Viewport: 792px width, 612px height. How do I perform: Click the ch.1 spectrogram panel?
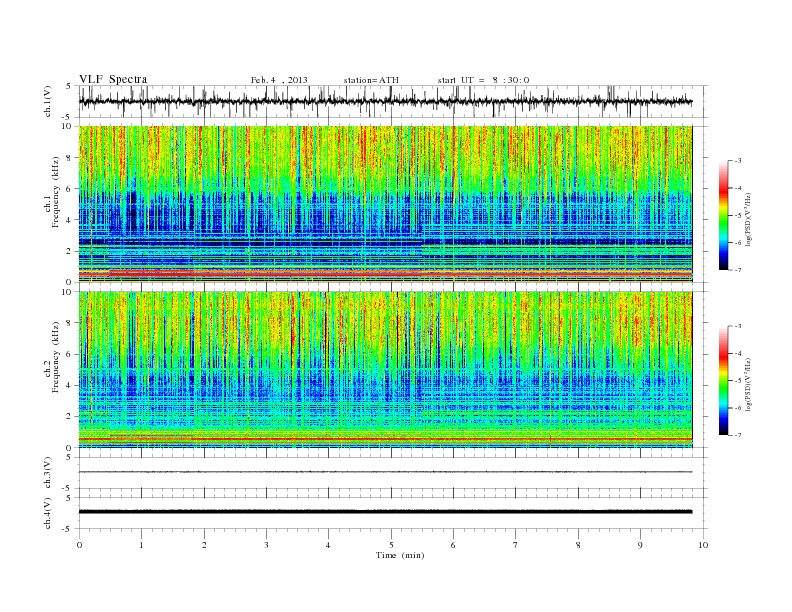385,204
